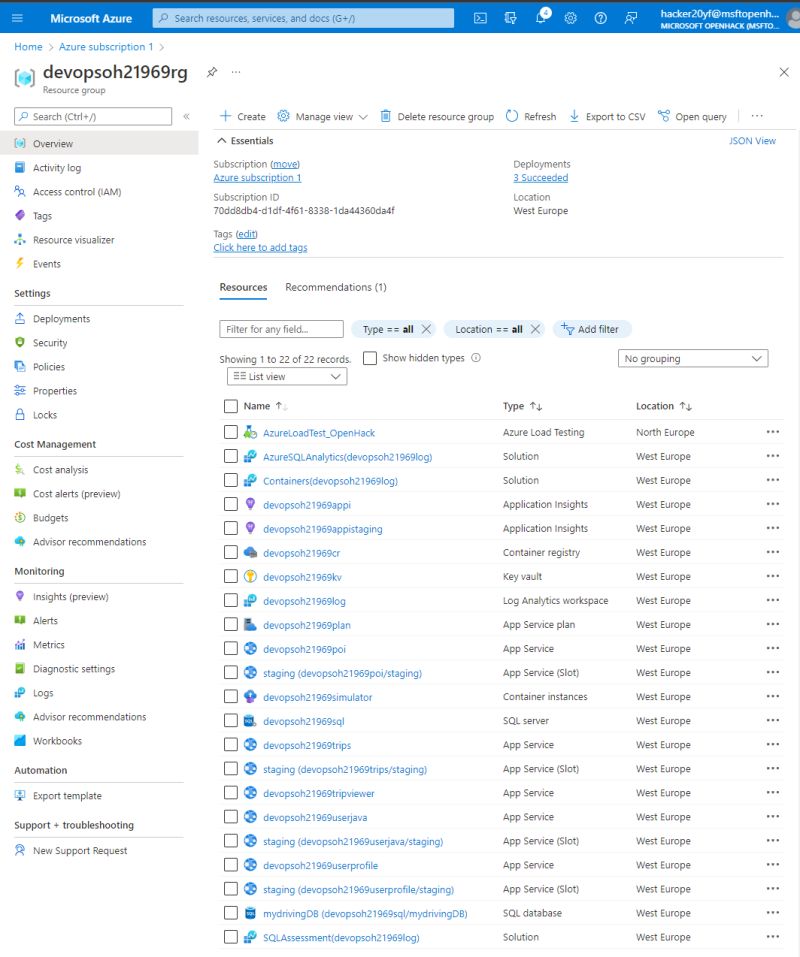This screenshot has height=957, width=800.
Task: Open Budgets in sidebar
Action: pyautogui.click(x=50, y=518)
